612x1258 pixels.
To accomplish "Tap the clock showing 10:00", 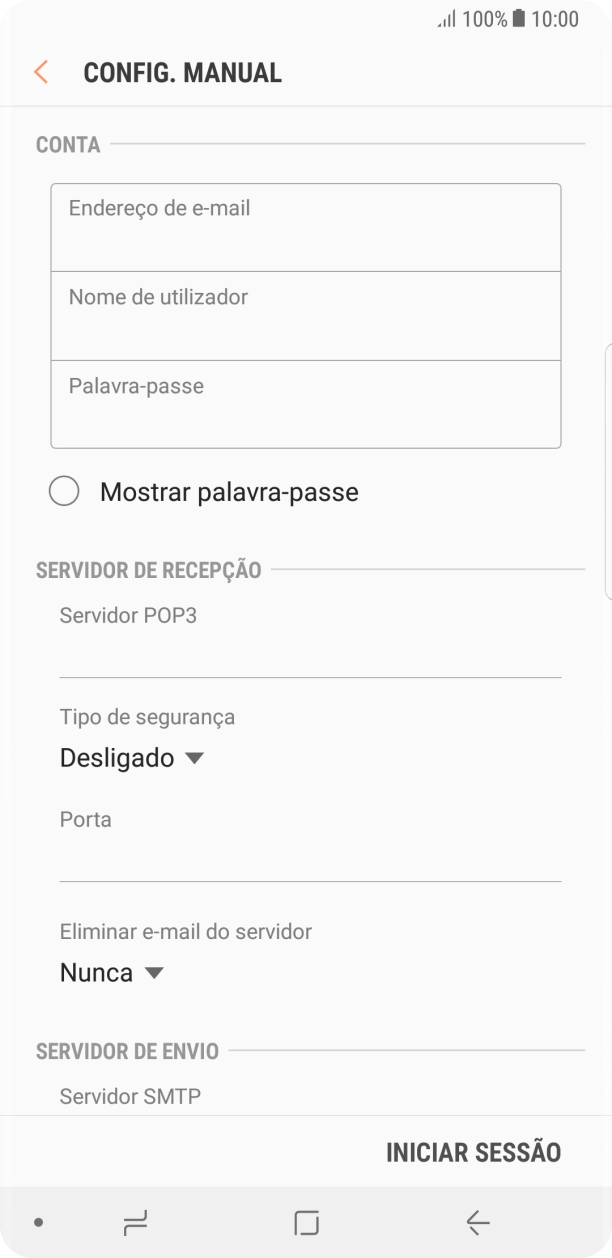I will tap(555, 19).
